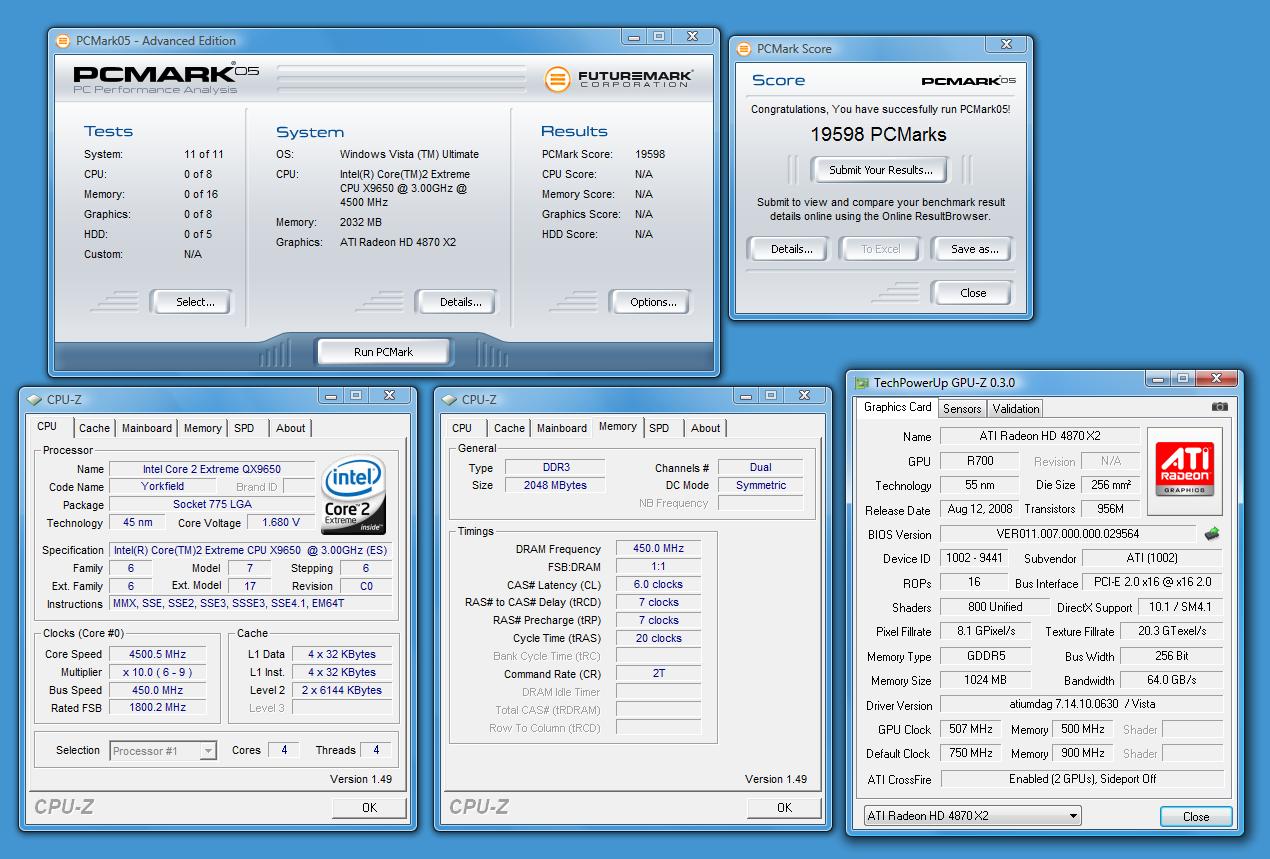Click the GPU-Z screenshot camera icon
This screenshot has height=859, width=1270.
pos(1219,407)
